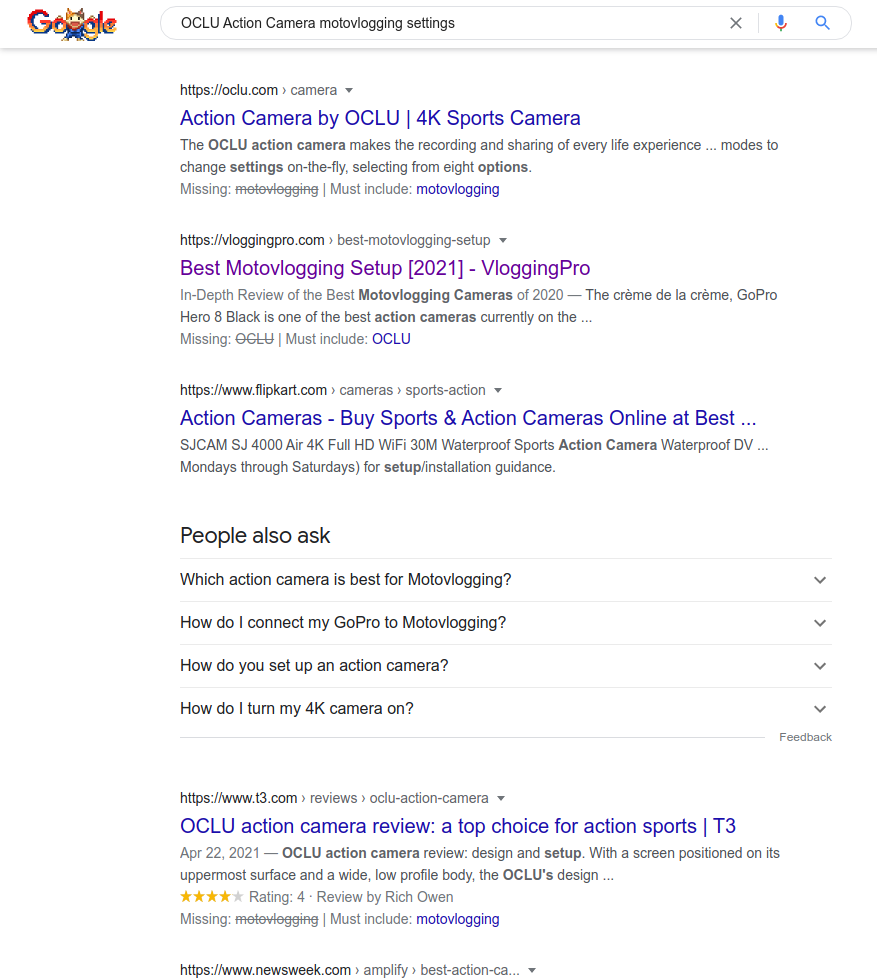Click the star rating under T3 review

point(212,897)
